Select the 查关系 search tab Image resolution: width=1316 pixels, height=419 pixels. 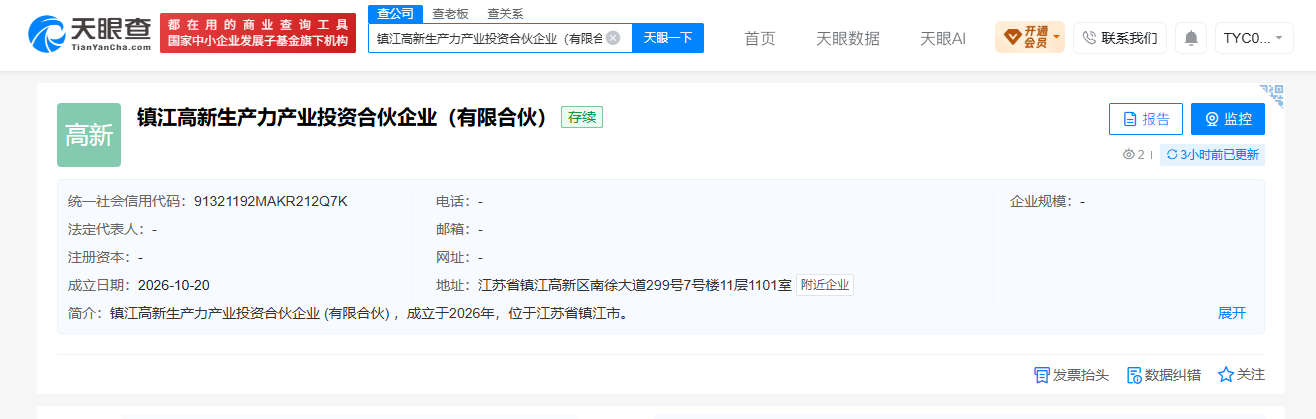coord(505,14)
